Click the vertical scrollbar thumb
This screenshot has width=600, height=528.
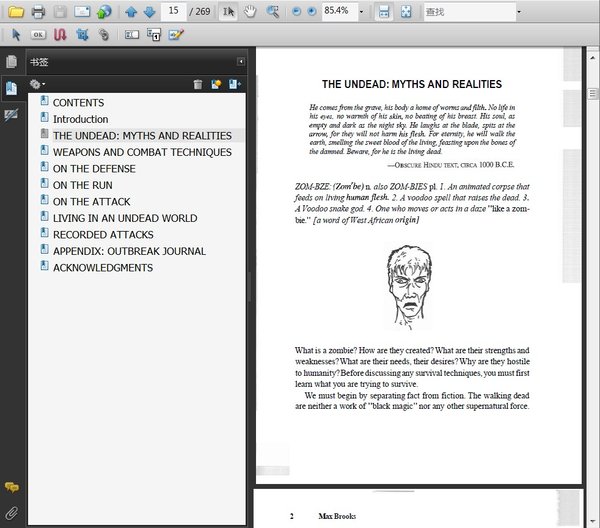click(593, 93)
